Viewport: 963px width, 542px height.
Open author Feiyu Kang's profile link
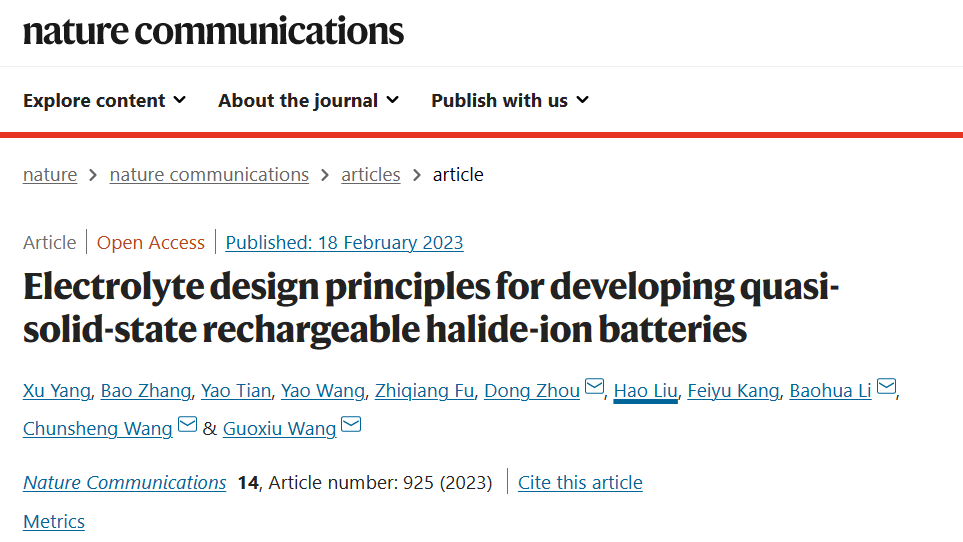click(733, 391)
